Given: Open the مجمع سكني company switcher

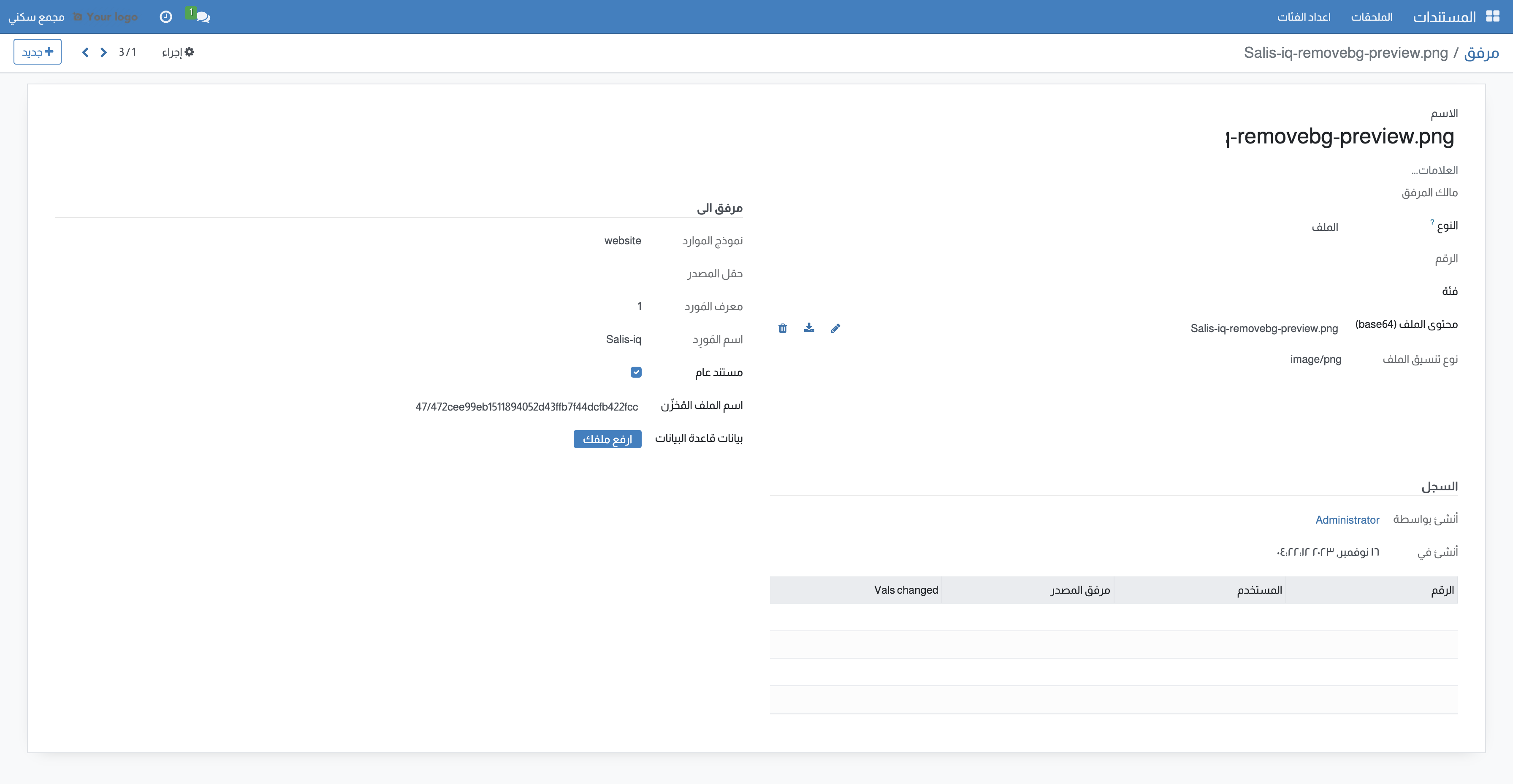Looking at the screenshot, I should [x=36, y=17].
